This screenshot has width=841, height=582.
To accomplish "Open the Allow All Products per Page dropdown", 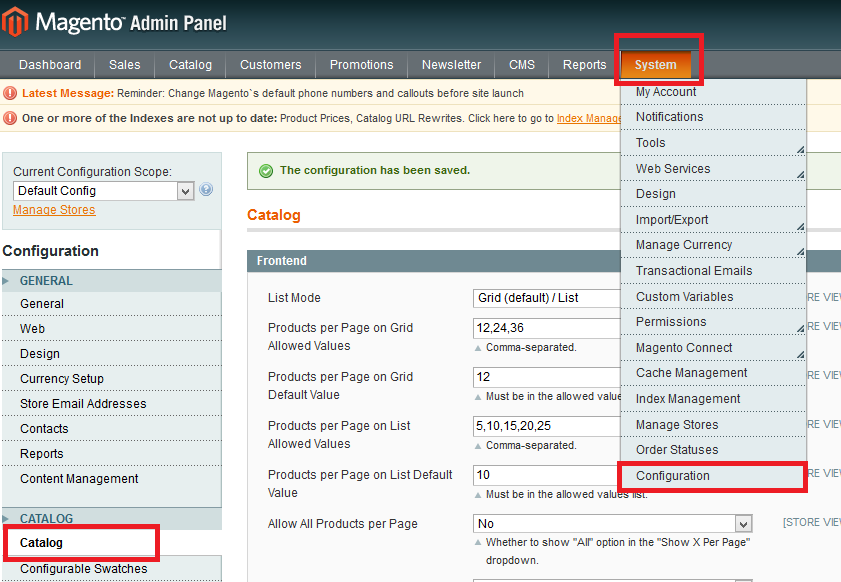I will tap(613, 524).
